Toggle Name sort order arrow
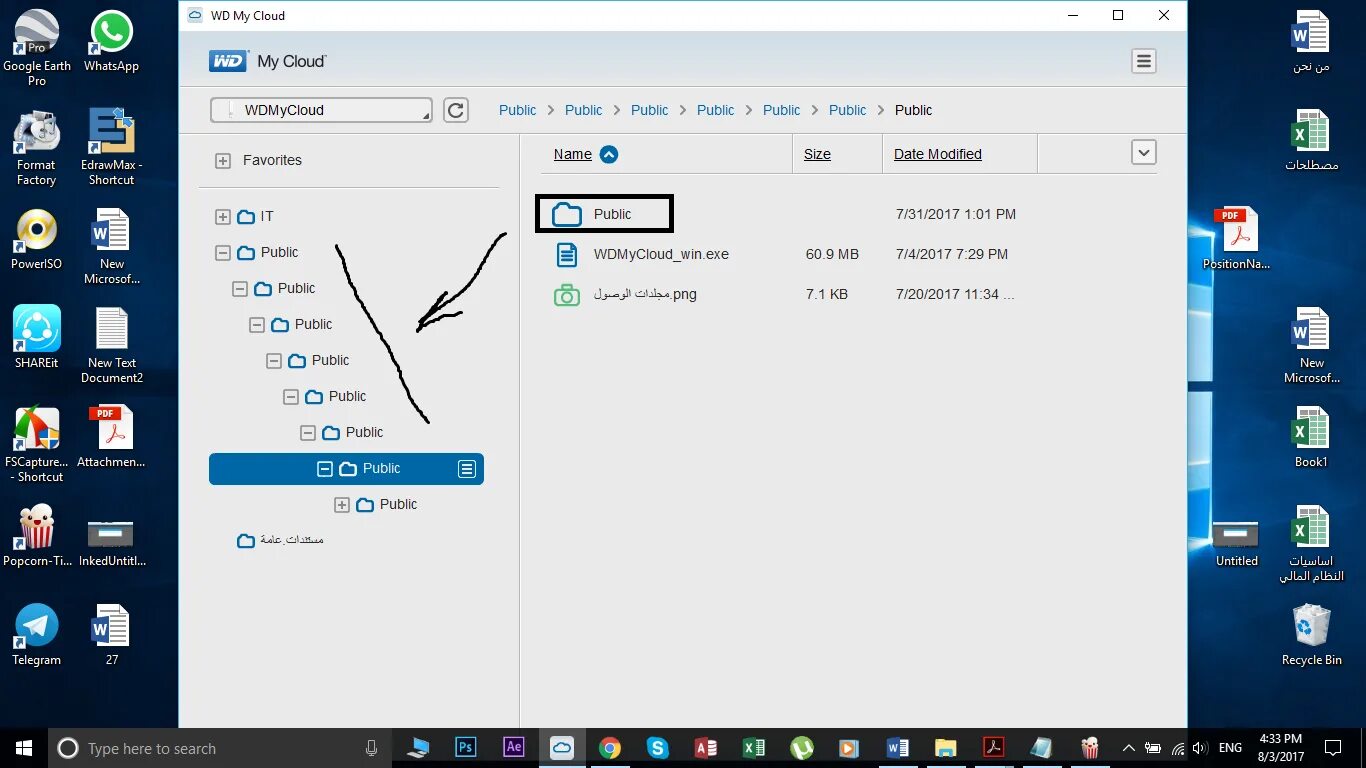This screenshot has width=1366, height=768. point(609,154)
